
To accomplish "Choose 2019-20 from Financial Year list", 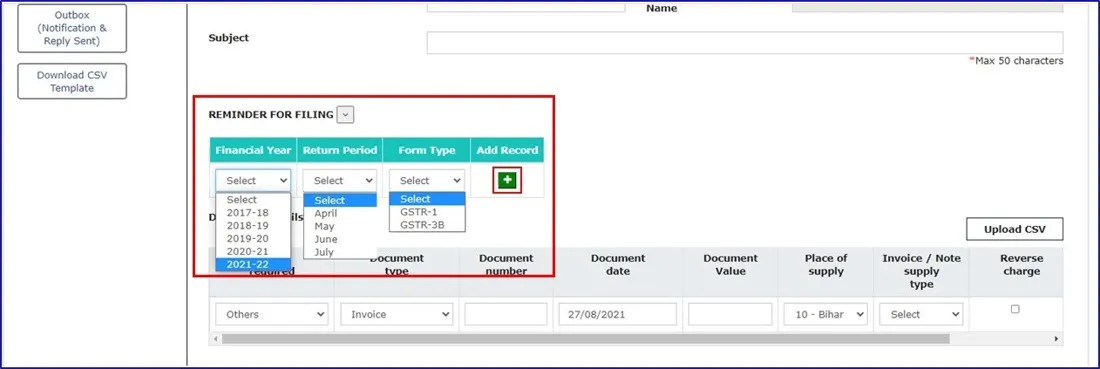I will pyautogui.click(x=253, y=239).
